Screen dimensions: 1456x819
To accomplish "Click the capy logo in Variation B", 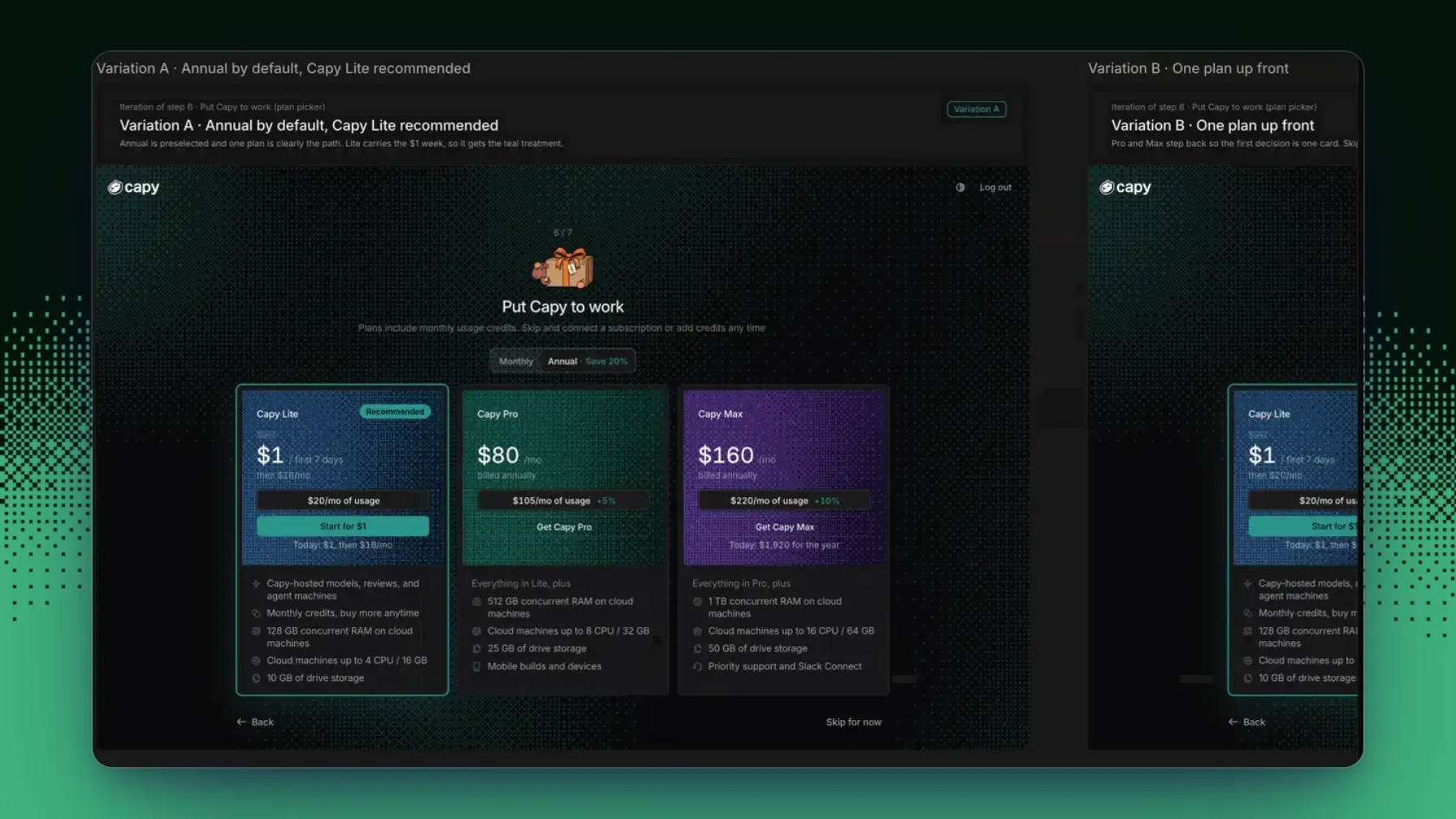I will point(1125,187).
